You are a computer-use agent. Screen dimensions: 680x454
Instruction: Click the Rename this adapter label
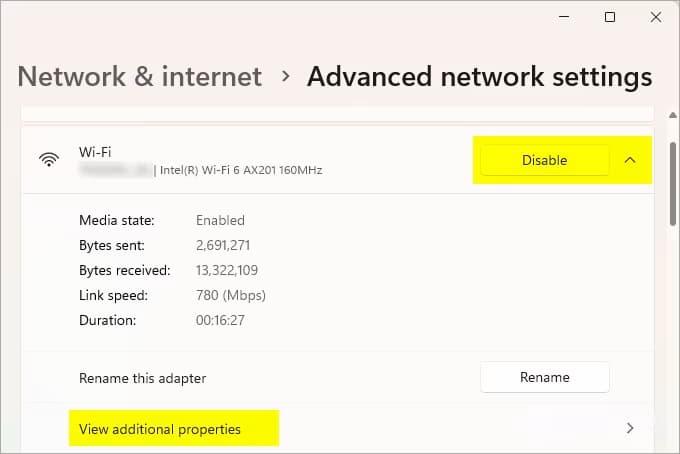(x=142, y=378)
